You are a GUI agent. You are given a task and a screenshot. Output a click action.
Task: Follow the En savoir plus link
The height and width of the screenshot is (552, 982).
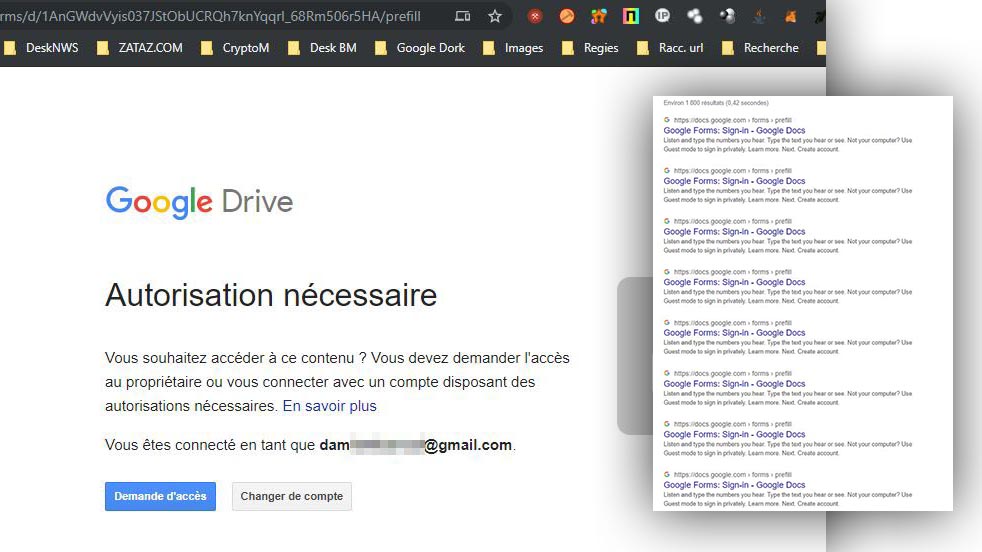[x=329, y=406]
